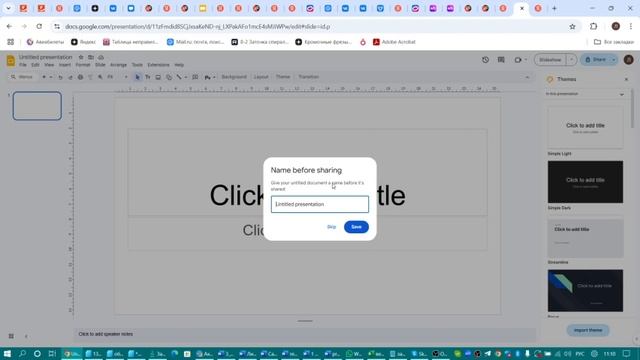Open a new browser tab with plus
Viewport: 640px width, 360px height.
click(554, 8)
